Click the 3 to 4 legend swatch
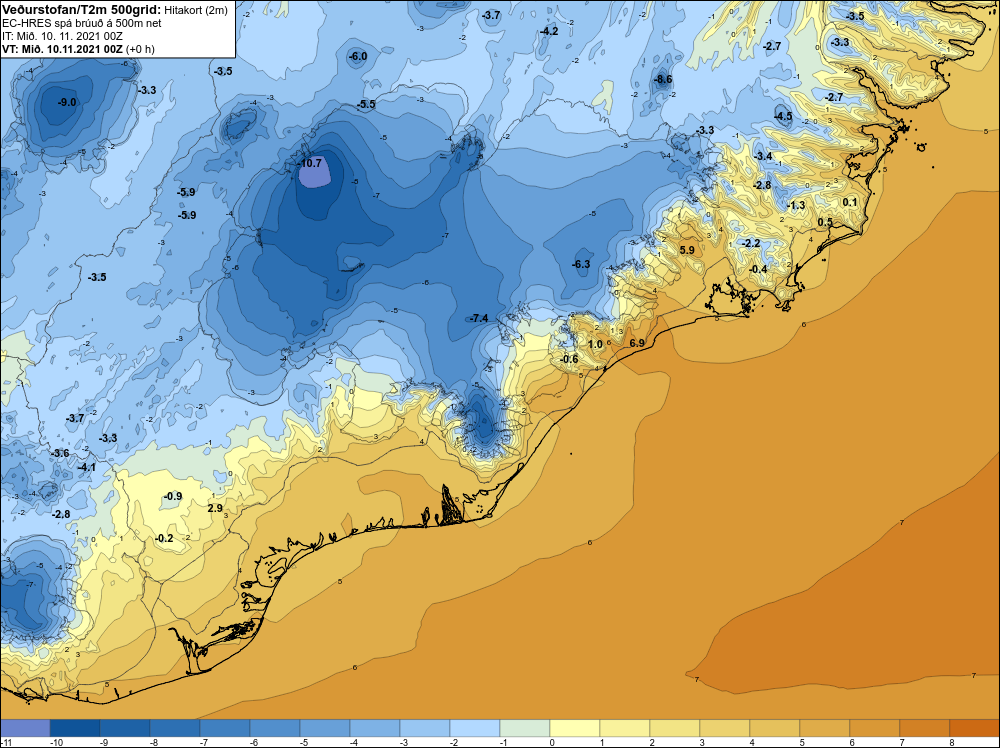 (x=725, y=728)
